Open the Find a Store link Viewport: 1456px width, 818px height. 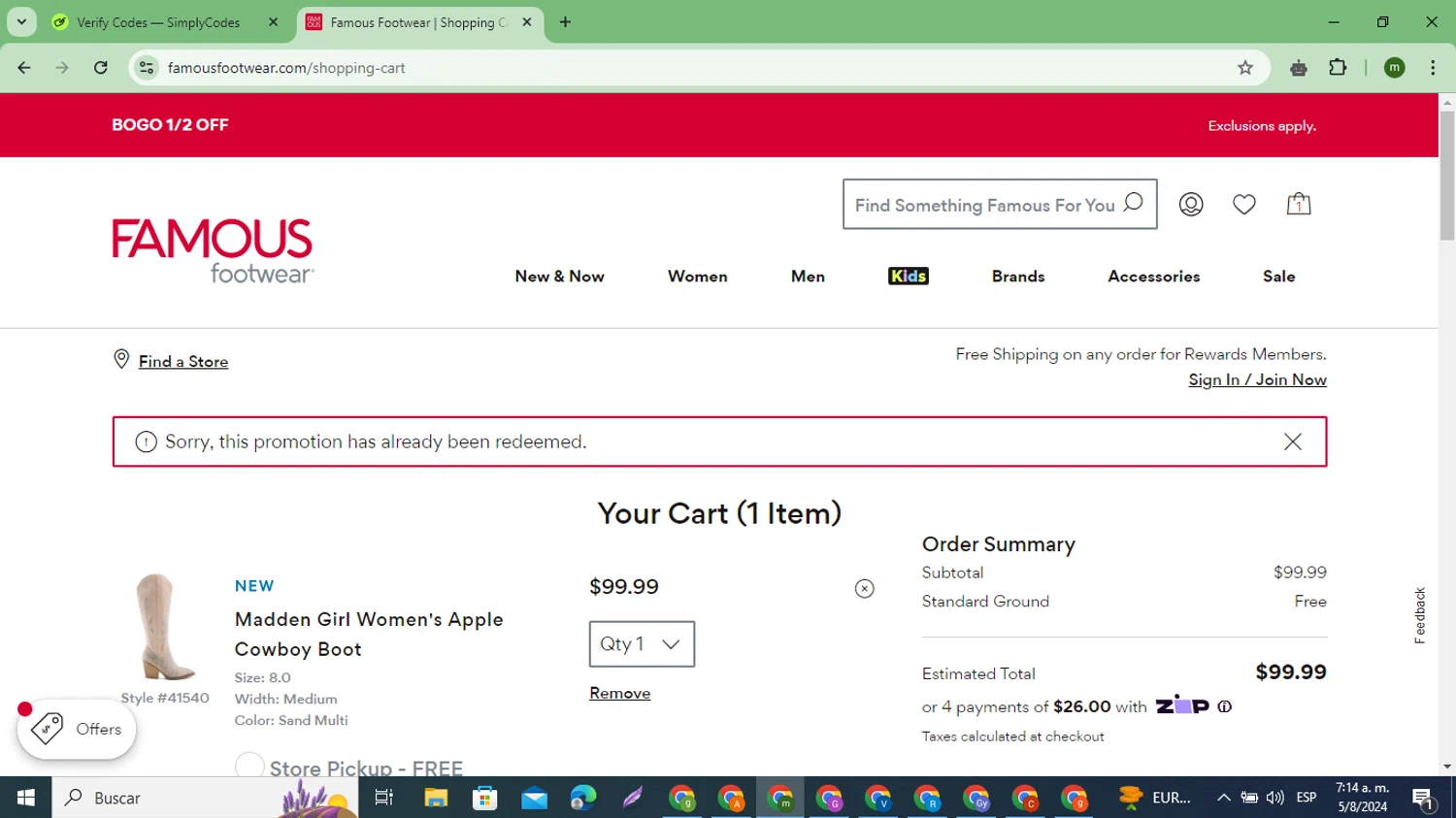click(x=183, y=361)
